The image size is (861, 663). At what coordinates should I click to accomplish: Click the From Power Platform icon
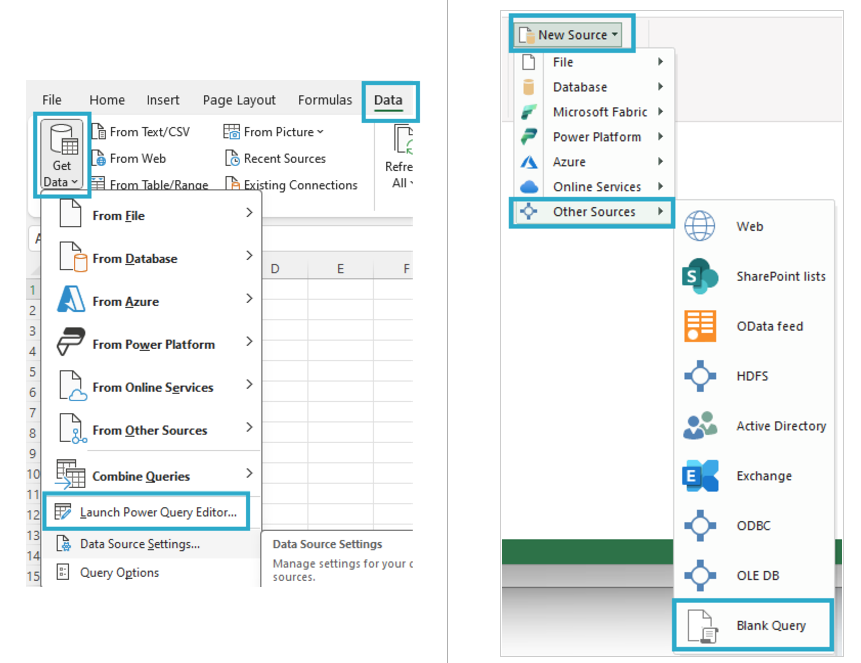click(71, 342)
